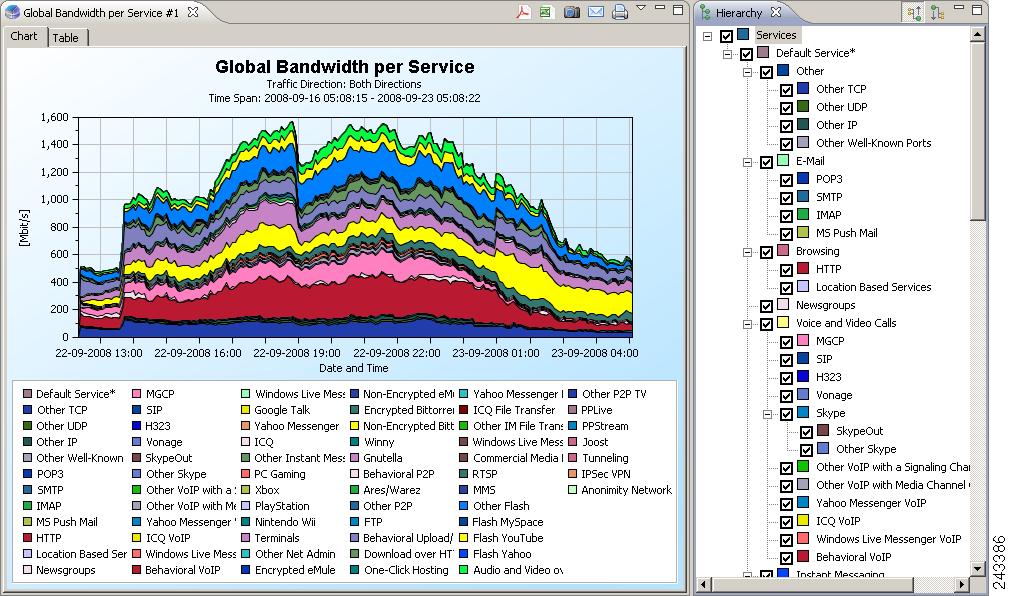The height and width of the screenshot is (596, 1009).
Task: Switch to the Table tab
Action: pyautogui.click(x=67, y=35)
